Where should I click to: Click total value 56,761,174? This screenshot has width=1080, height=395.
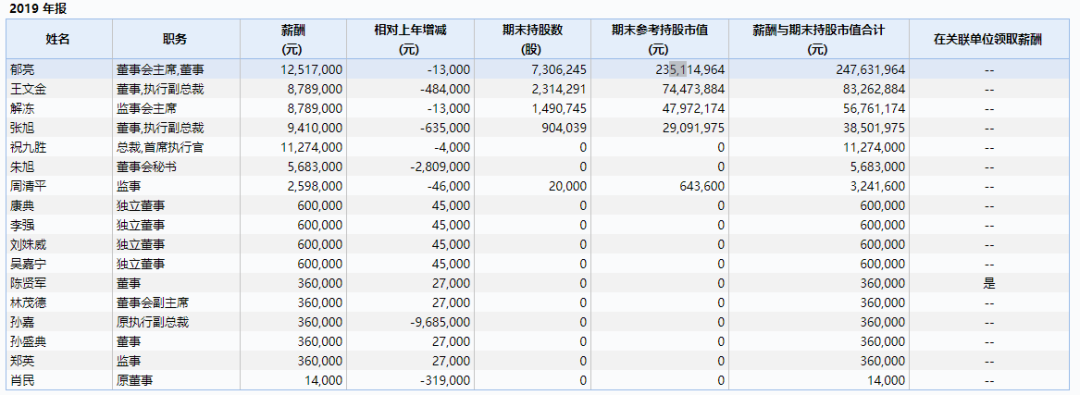click(873, 109)
